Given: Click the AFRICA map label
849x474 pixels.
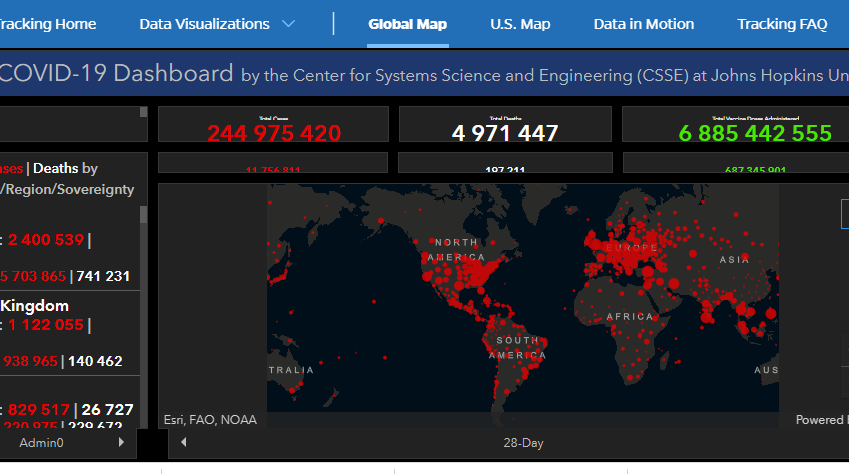Looking at the screenshot, I should [630, 316].
